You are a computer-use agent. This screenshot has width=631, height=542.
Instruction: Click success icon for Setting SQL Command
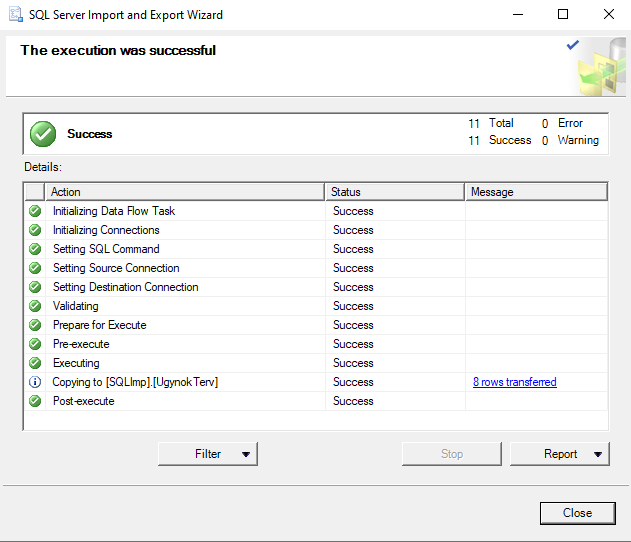(x=35, y=249)
